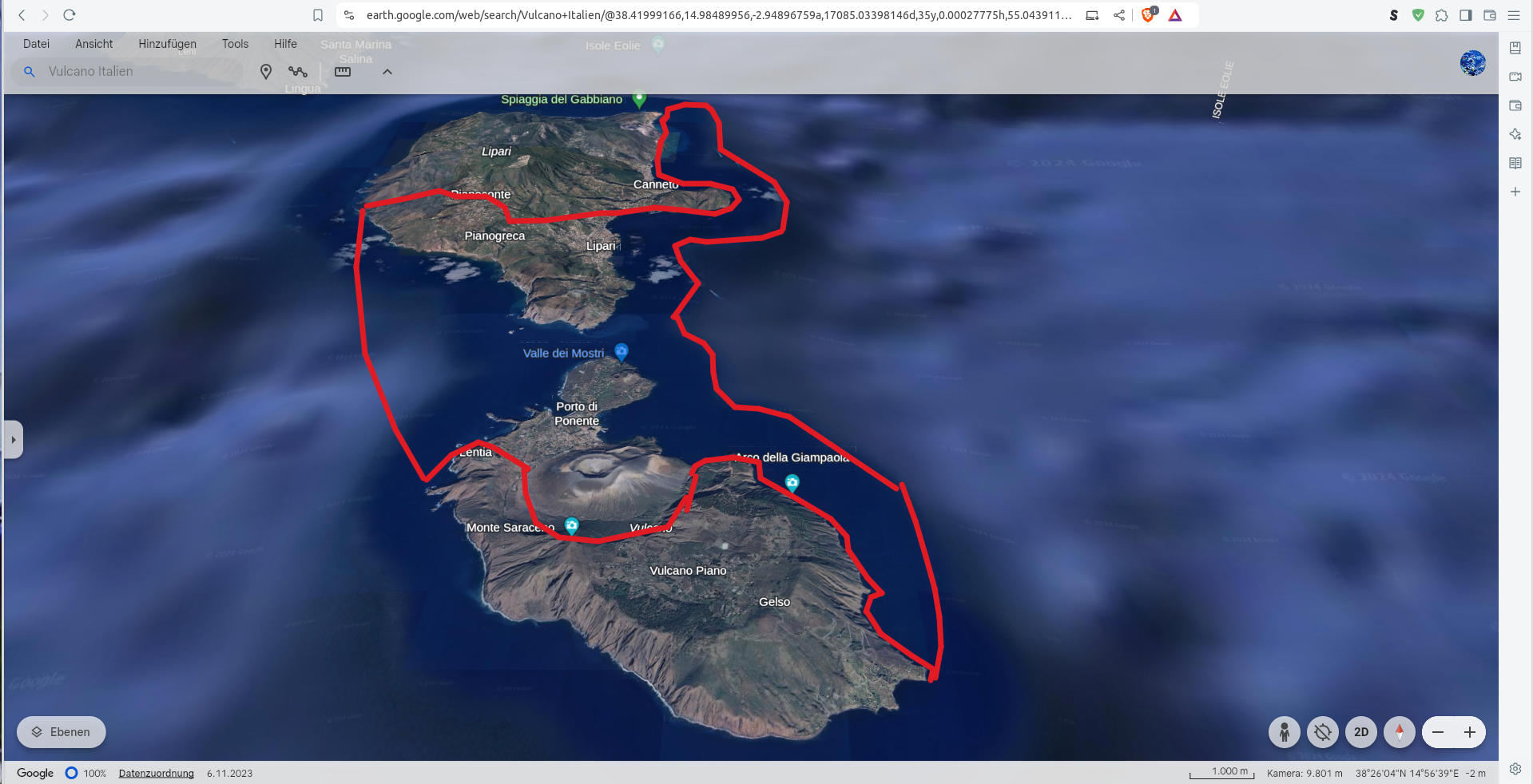Viewport: 1533px width, 784px height.
Task: Open the Hinzufügen menu
Action: point(167,44)
